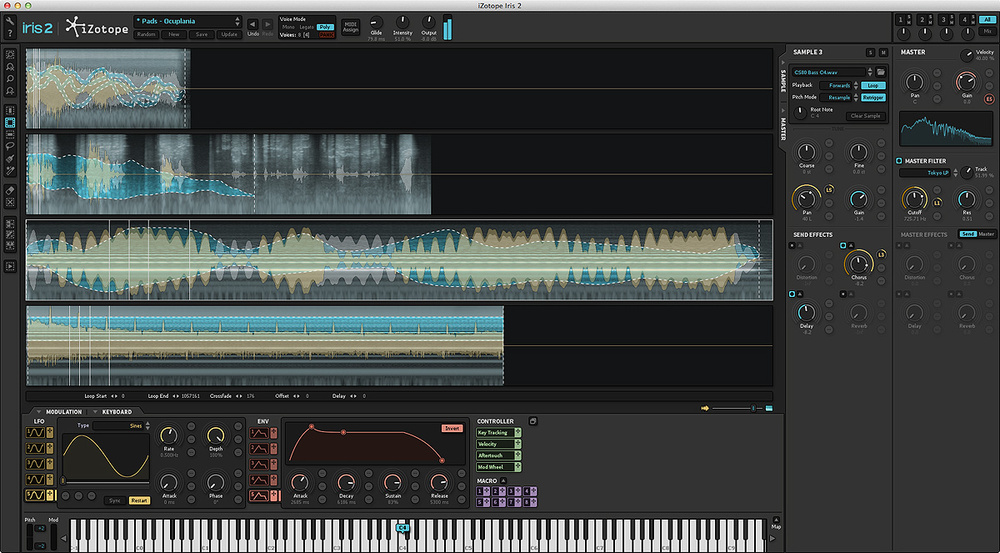Click the highlighted C4 key on keyboard

pyautogui.click(x=402, y=528)
